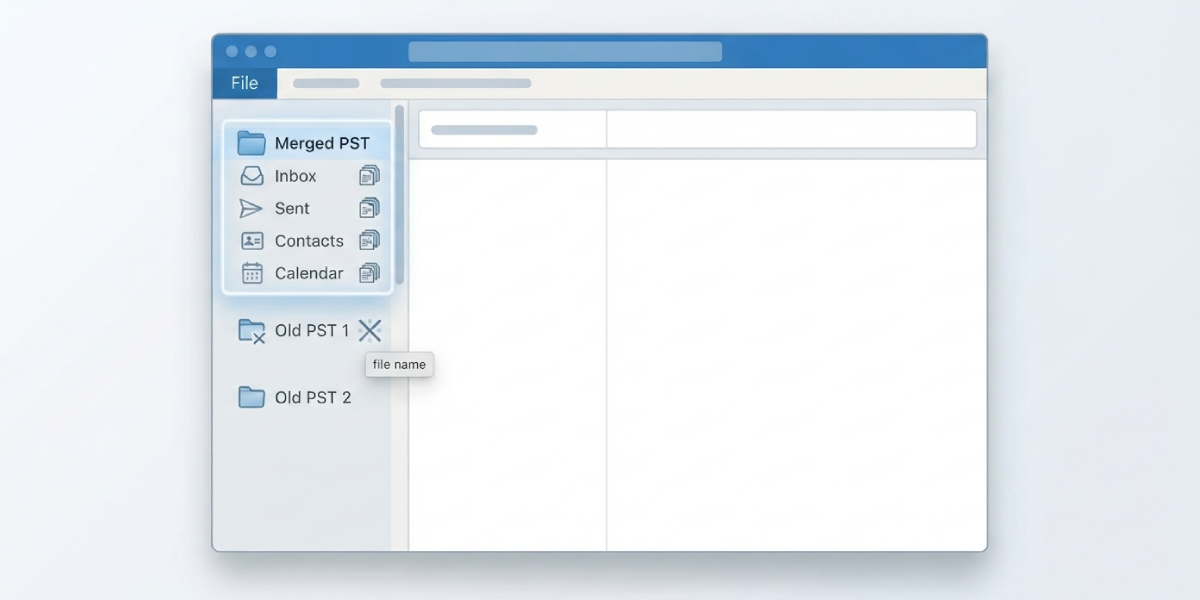Click the documents icon beside Sent
Image resolution: width=1200 pixels, height=600 pixels.
pos(370,208)
